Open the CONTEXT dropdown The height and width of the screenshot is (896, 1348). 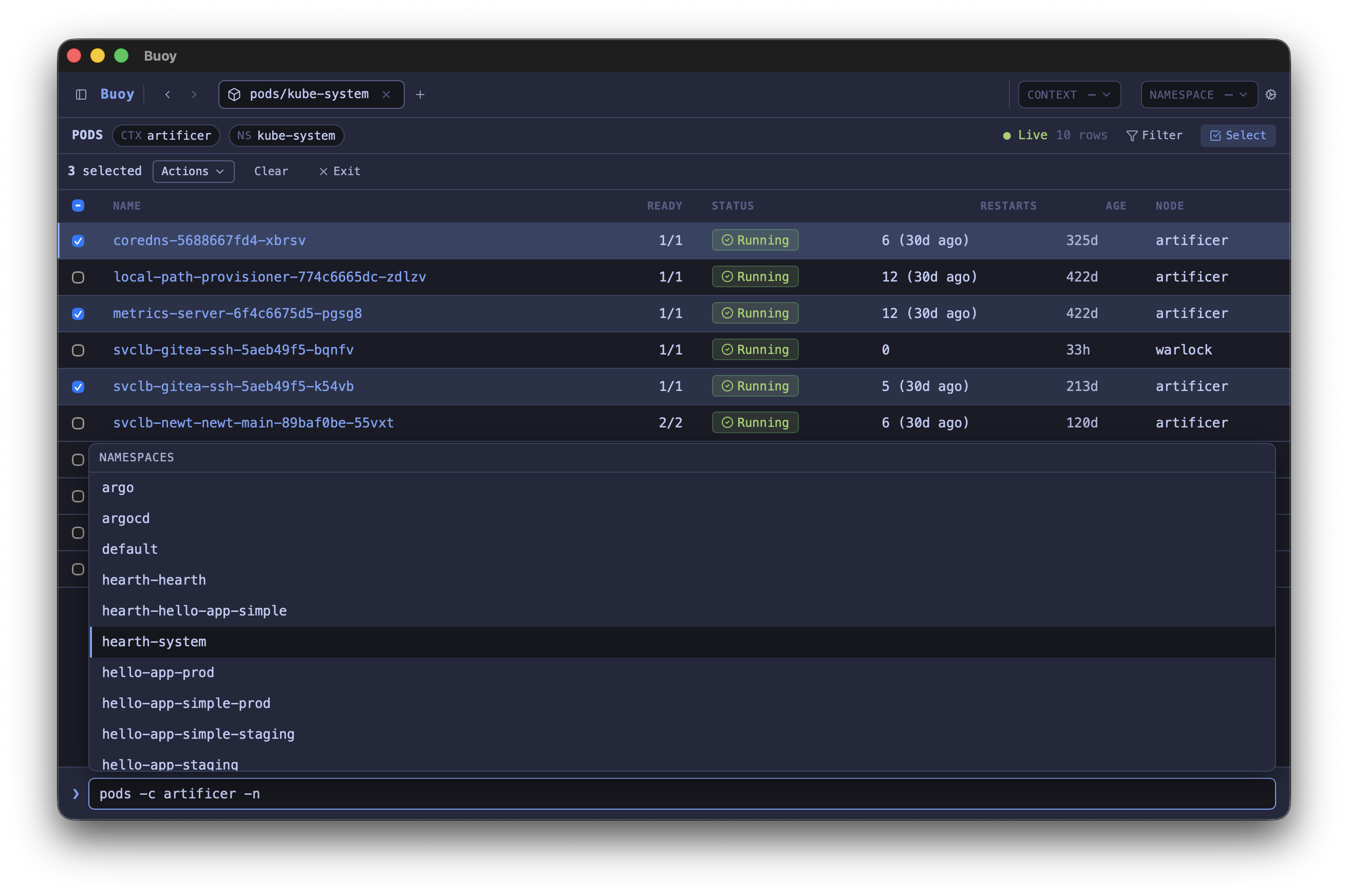coord(1069,95)
